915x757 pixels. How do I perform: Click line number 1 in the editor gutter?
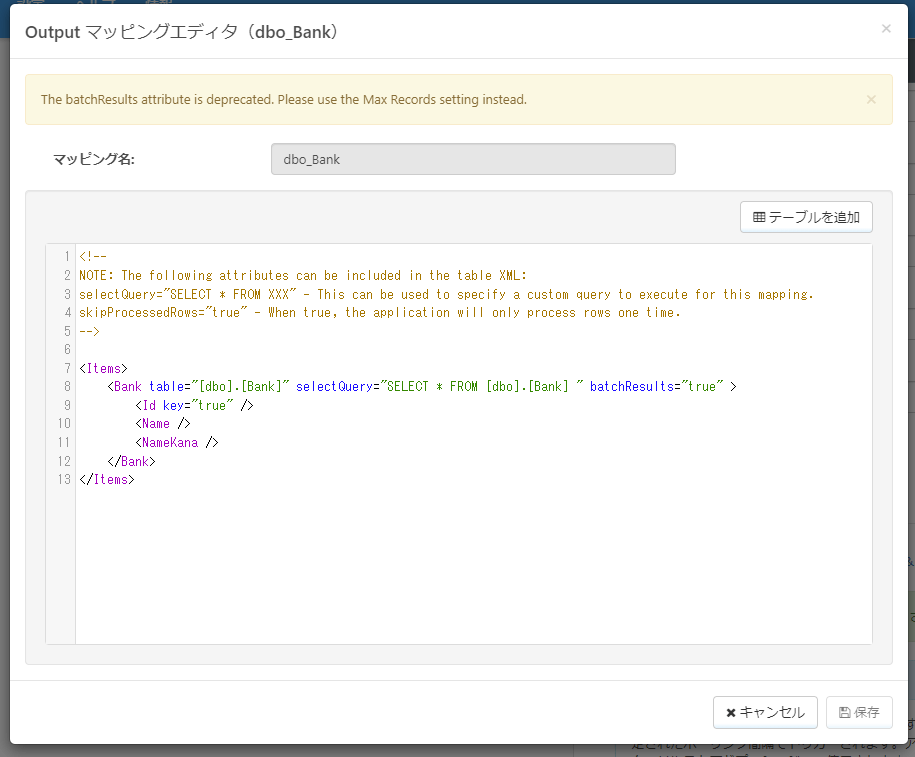(66, 257)
